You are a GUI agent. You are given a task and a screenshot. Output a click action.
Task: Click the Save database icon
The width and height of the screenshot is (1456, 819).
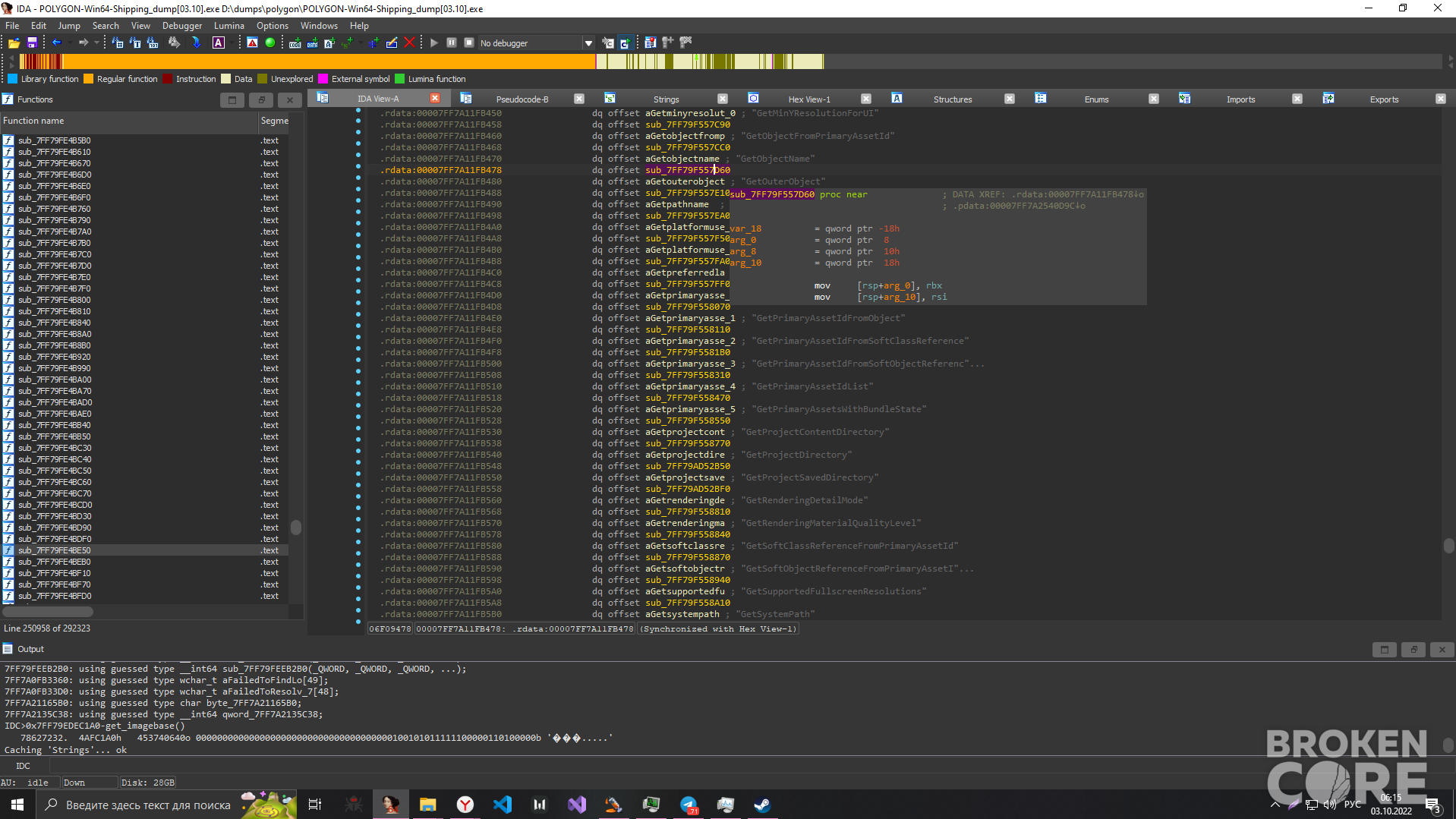[x=32, y=43]
